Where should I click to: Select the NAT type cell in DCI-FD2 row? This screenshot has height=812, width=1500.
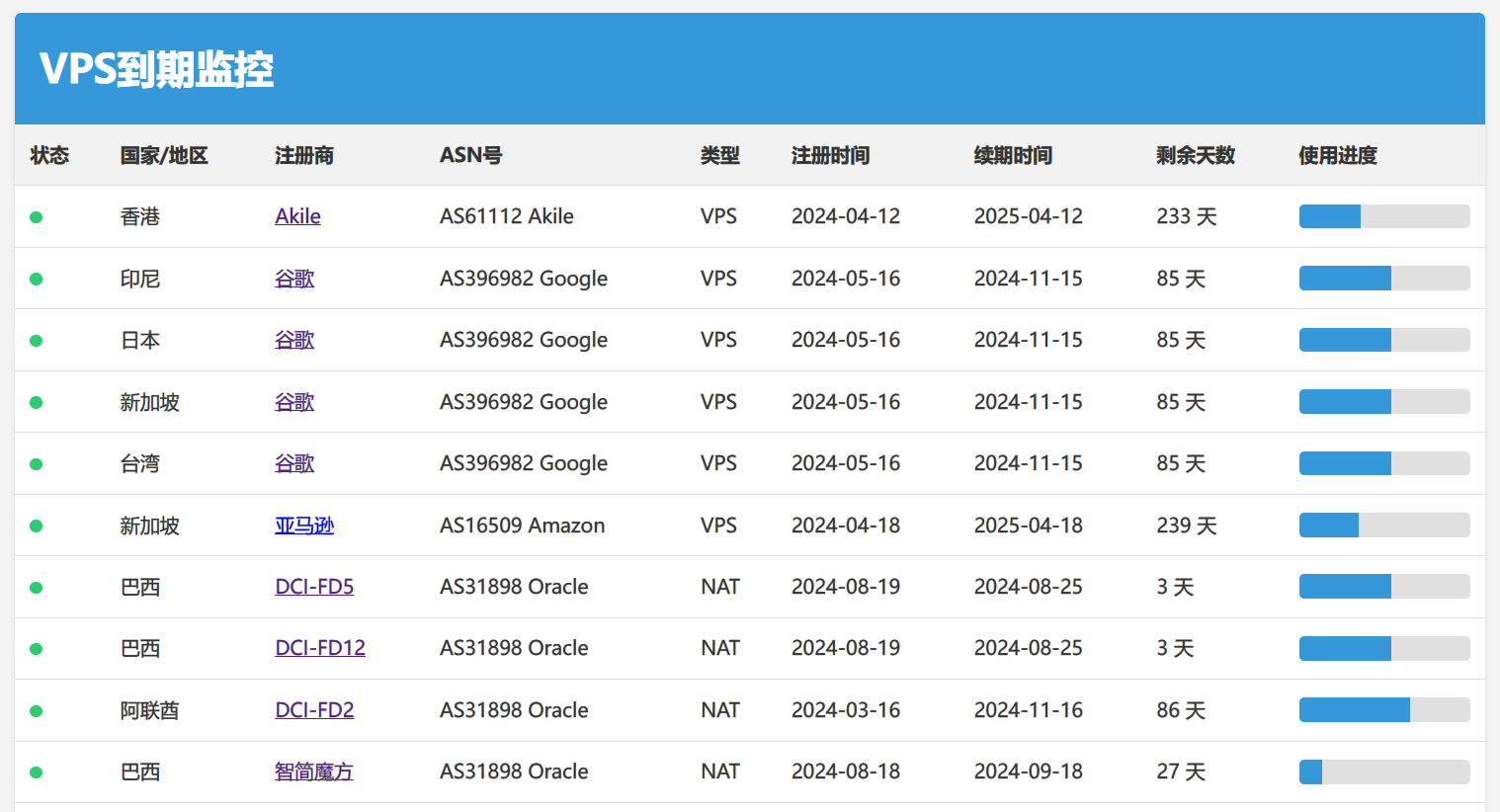pos(720,710)
